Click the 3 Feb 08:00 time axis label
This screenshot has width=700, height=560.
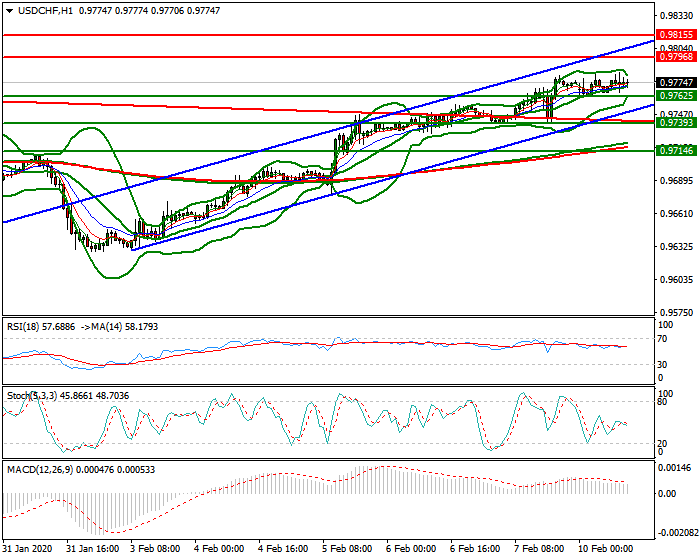click(x=155, y=548)
